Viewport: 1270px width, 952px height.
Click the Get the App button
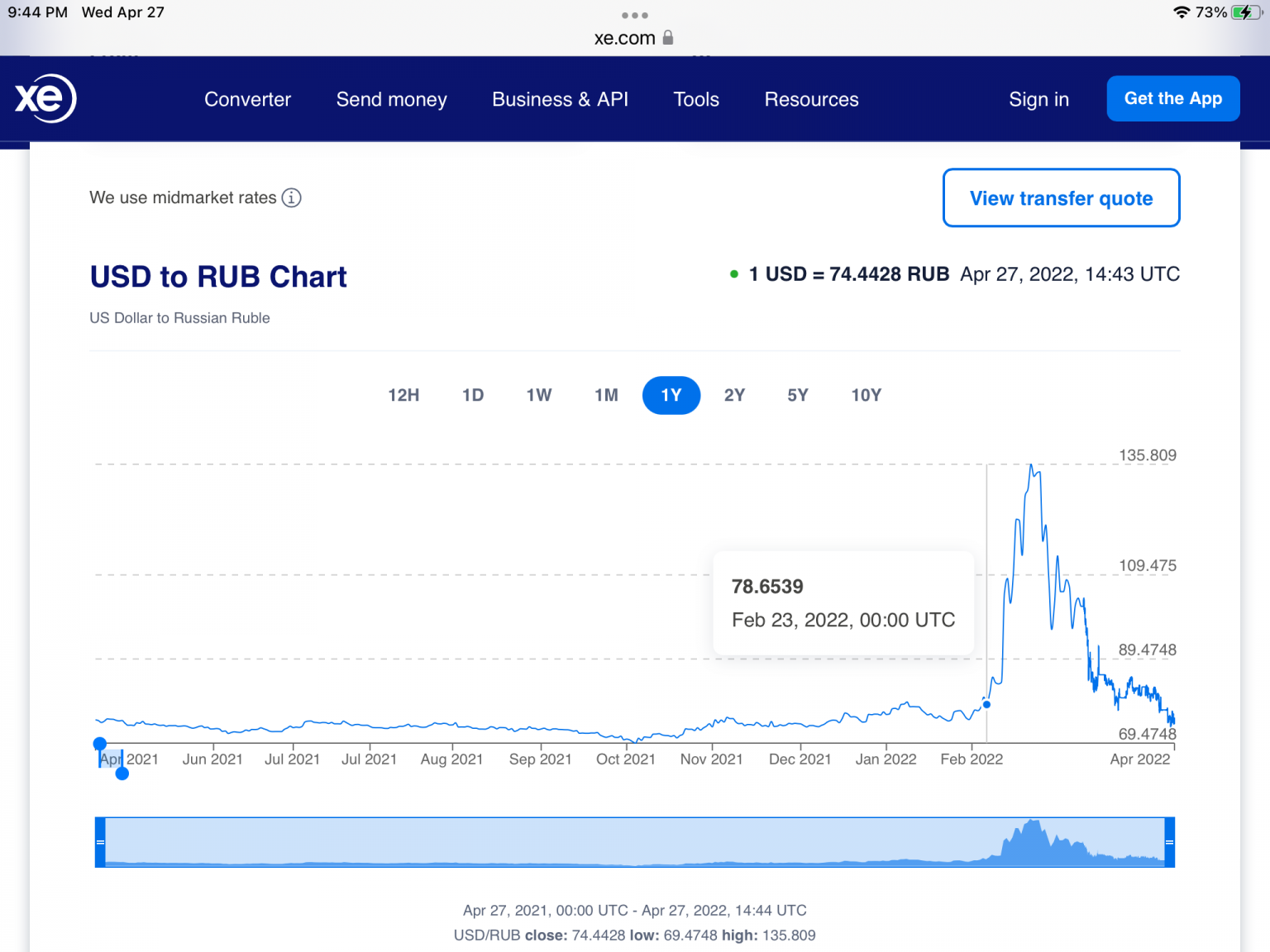[1173, 98]
